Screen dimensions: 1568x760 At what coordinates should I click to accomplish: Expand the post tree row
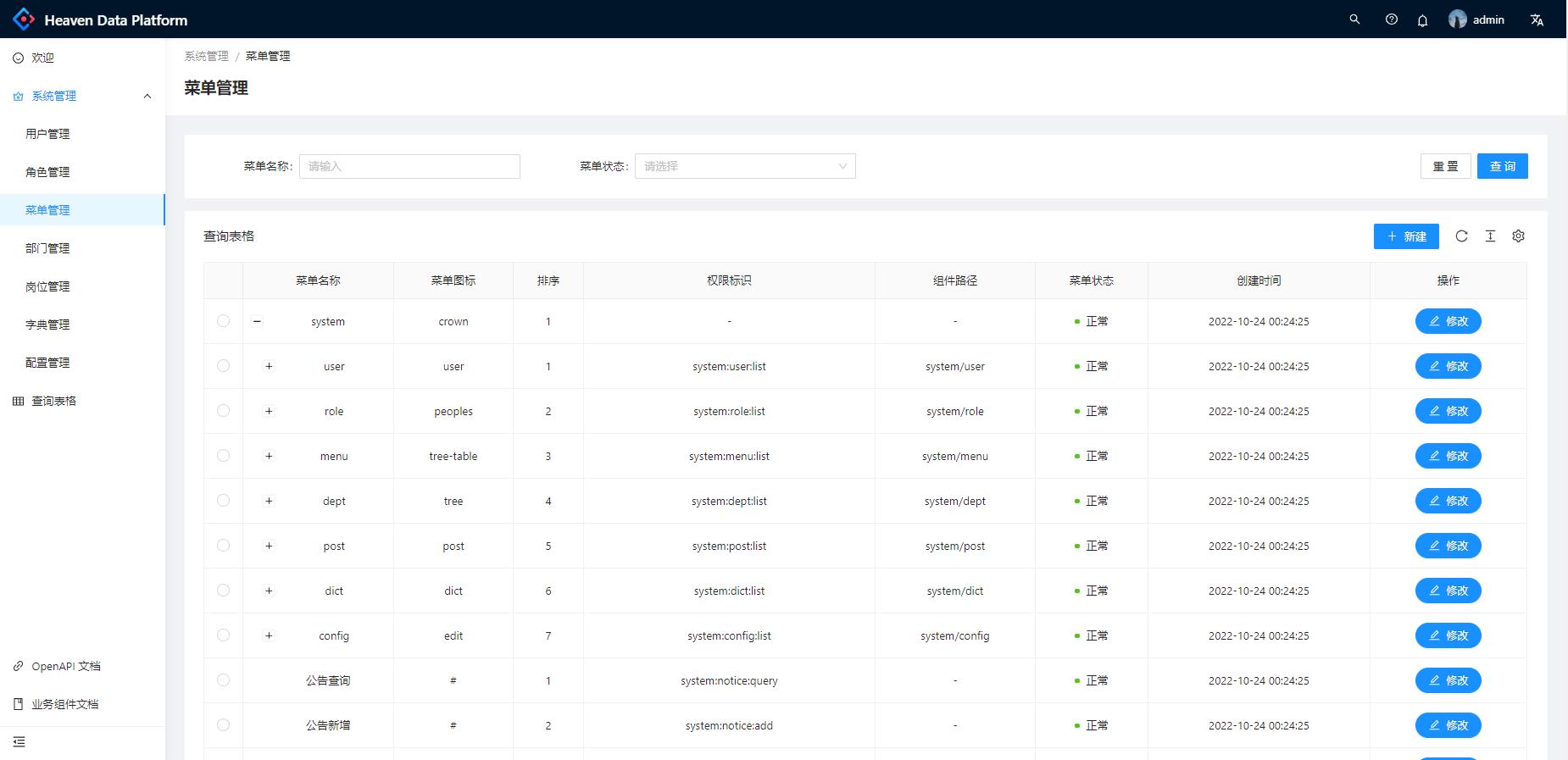point(269,546)
